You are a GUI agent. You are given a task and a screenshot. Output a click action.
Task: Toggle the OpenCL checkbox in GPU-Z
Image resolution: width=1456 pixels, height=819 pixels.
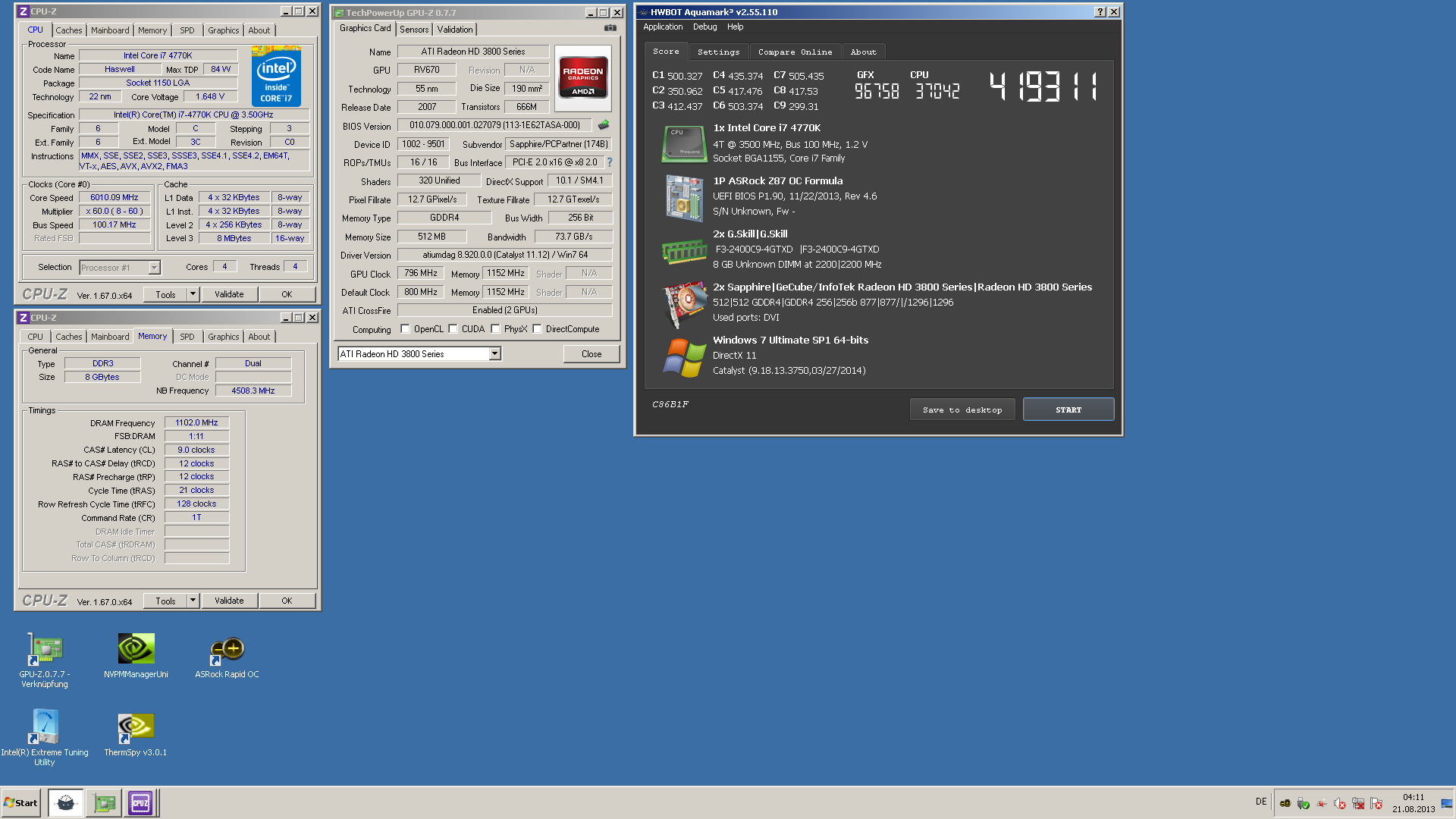point(405,329)
